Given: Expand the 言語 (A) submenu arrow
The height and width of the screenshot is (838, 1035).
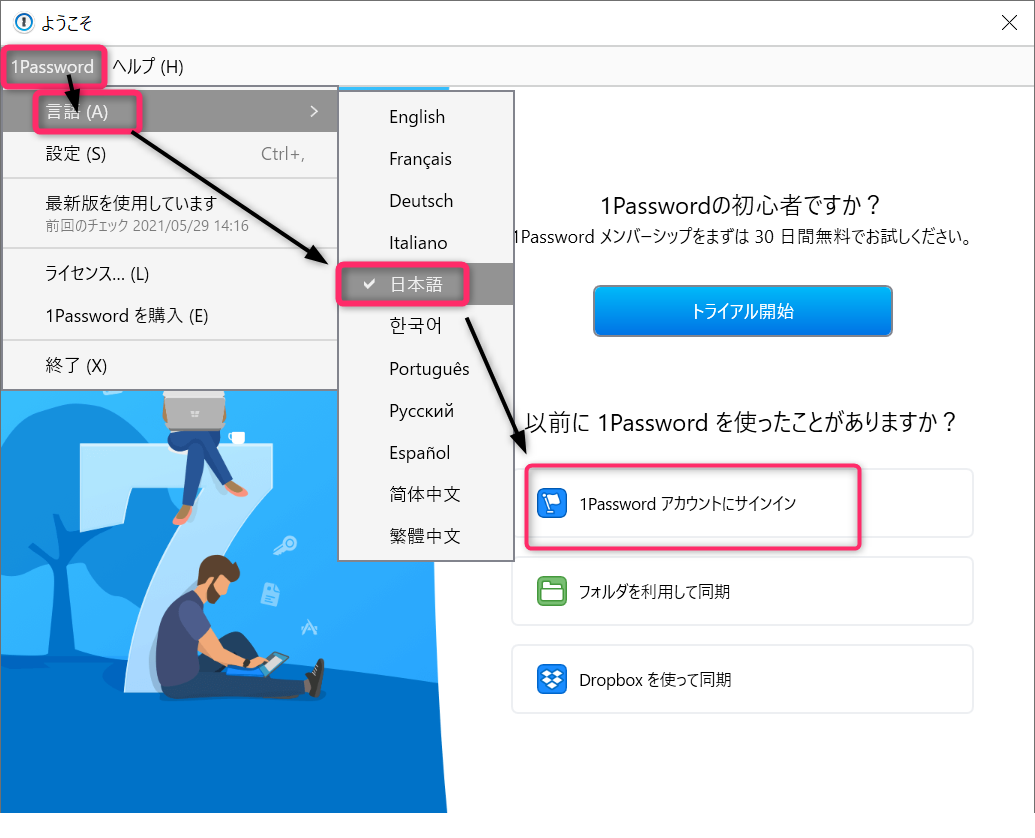Looking at the screenshot, I should coord(314,112).
